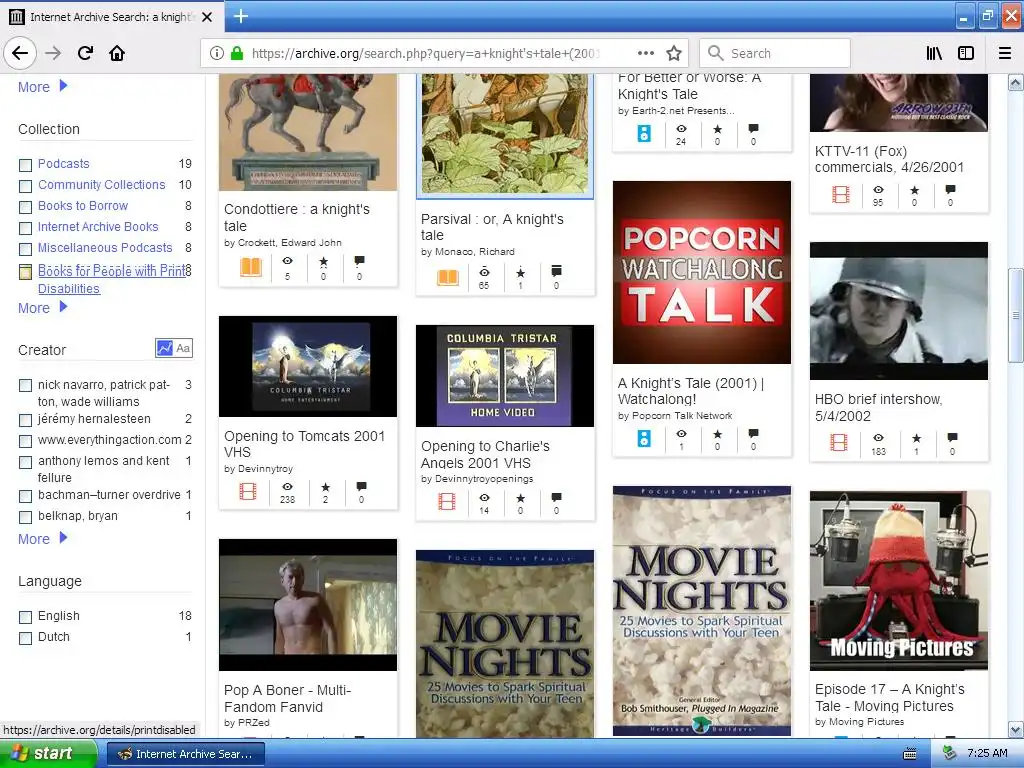Viewport: 1024px width, 768px height.
Task: Open 'Episode 17 – A Knight's Tale' title
Action: [889, 697]
